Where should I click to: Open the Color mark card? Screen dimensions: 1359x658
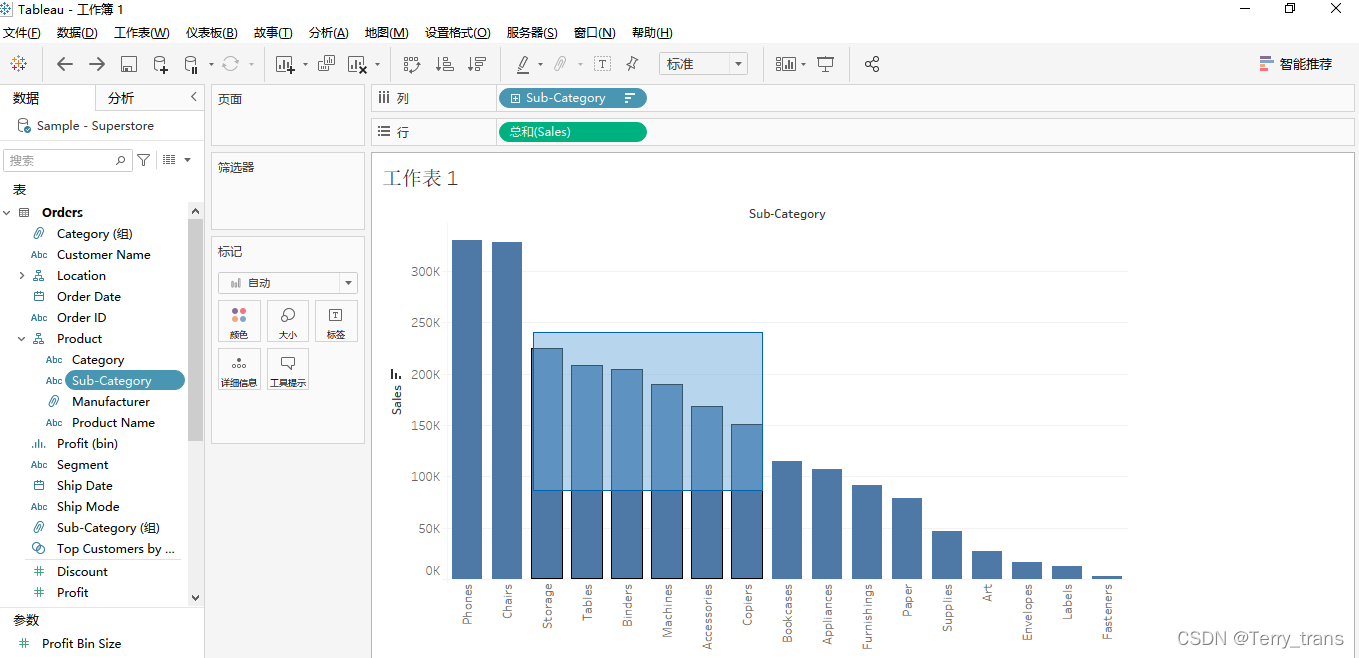[239, 321]
